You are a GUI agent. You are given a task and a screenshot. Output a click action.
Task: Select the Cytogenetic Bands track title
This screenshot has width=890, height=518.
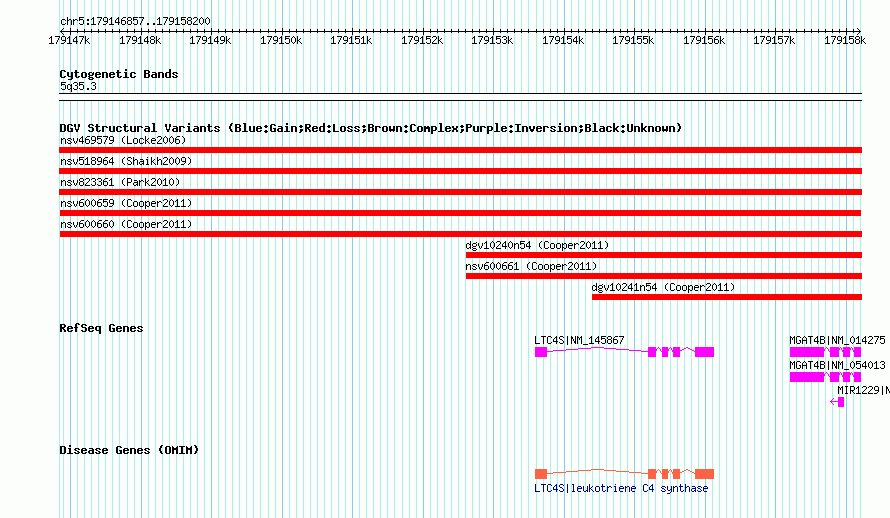pos(119,74)
